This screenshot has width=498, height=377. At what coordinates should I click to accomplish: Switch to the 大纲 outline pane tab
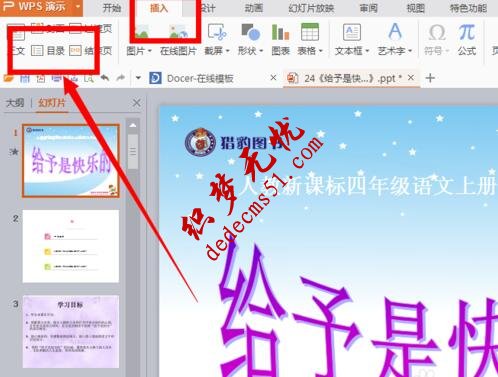pyautogui.click(x=15, y=103)
